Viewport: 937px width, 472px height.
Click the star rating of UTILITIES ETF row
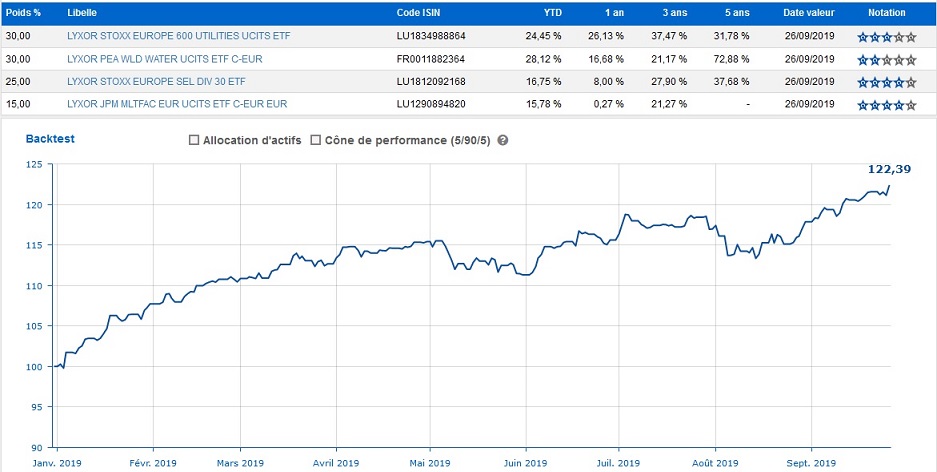(887, 37)
